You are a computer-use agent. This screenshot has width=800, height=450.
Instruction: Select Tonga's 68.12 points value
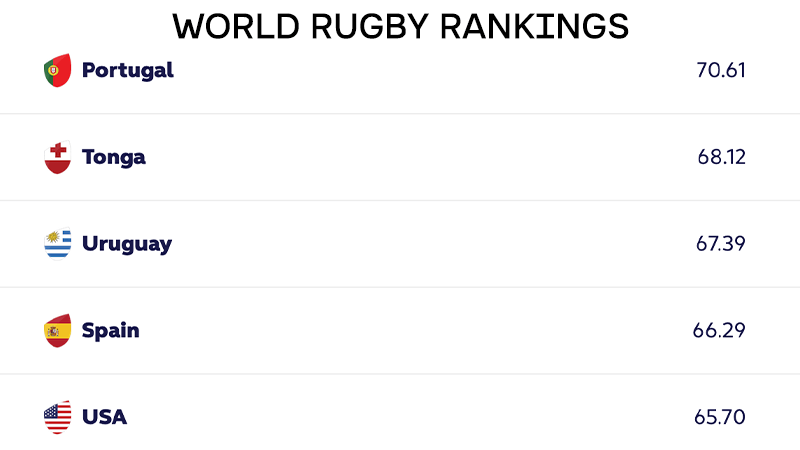click(721, 157)
